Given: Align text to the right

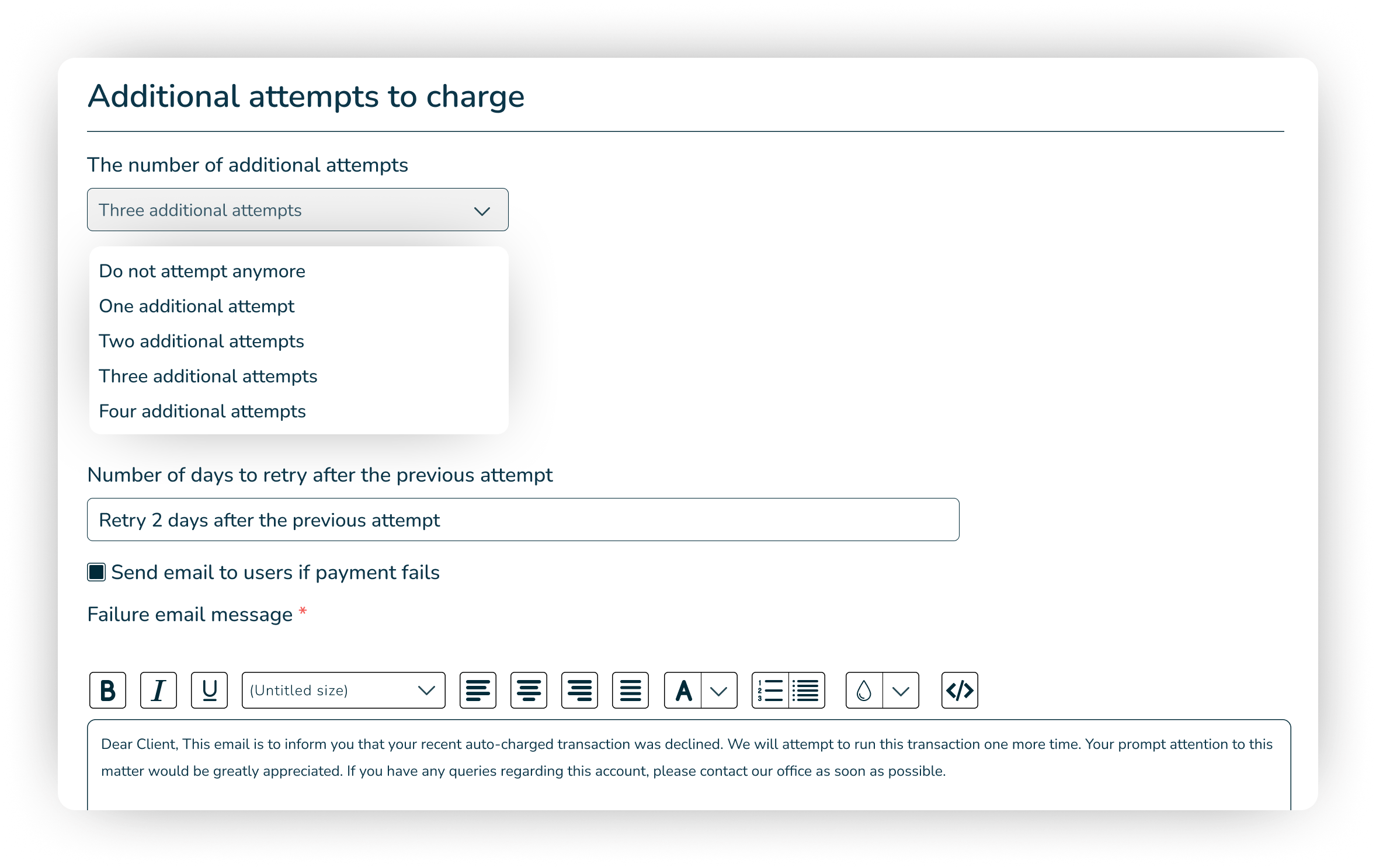Looking at the screenshot, I should [x=579, y=691].
